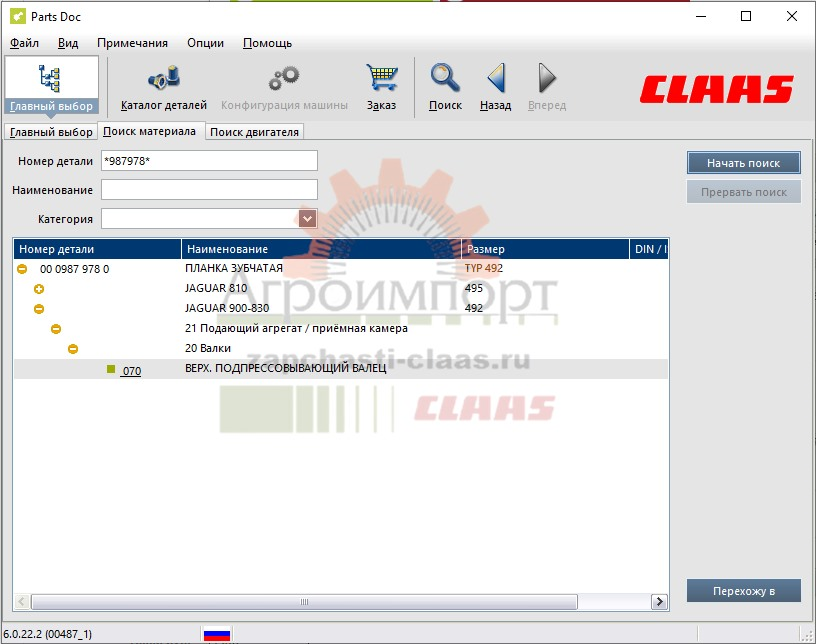The image size is (816, 644).
Task: Click the Поиск magnifier icon
Action: (x=445, y=78)
